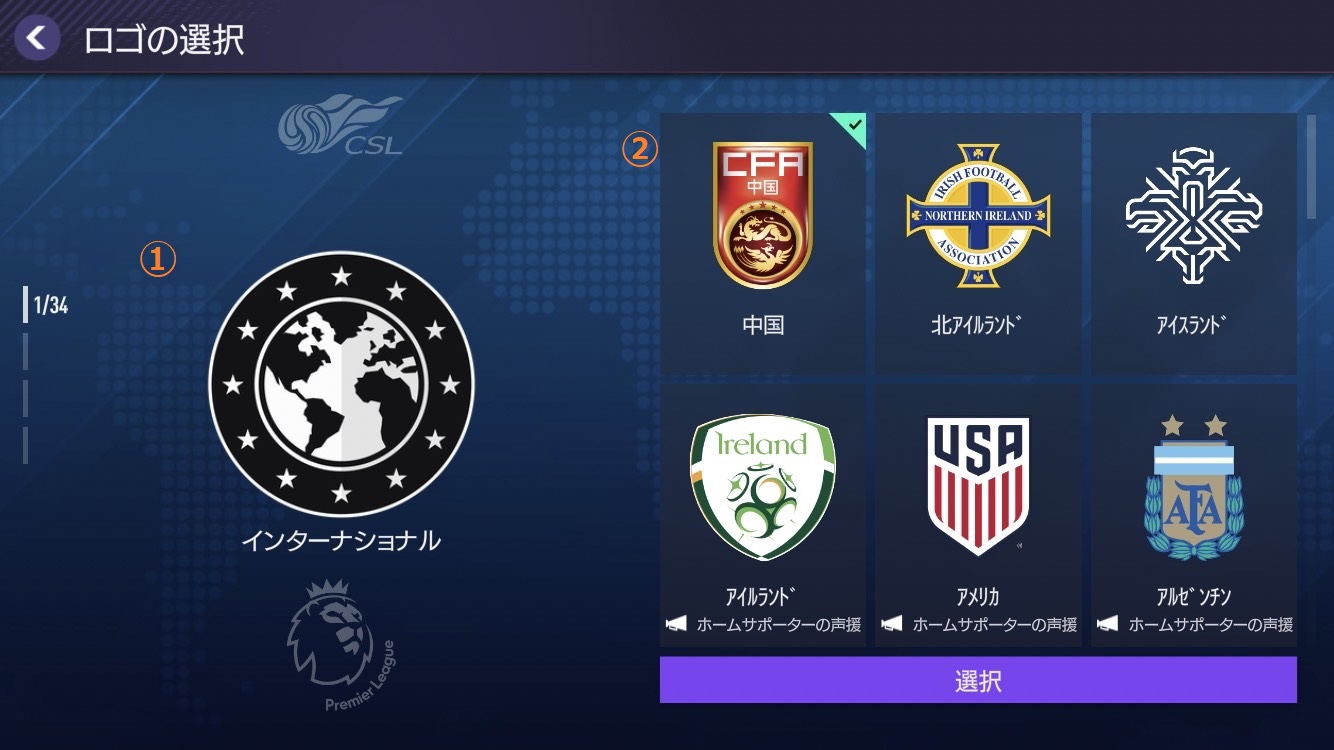
Task: Confirm with the purple 選択 button
Action: pos(978,680)
